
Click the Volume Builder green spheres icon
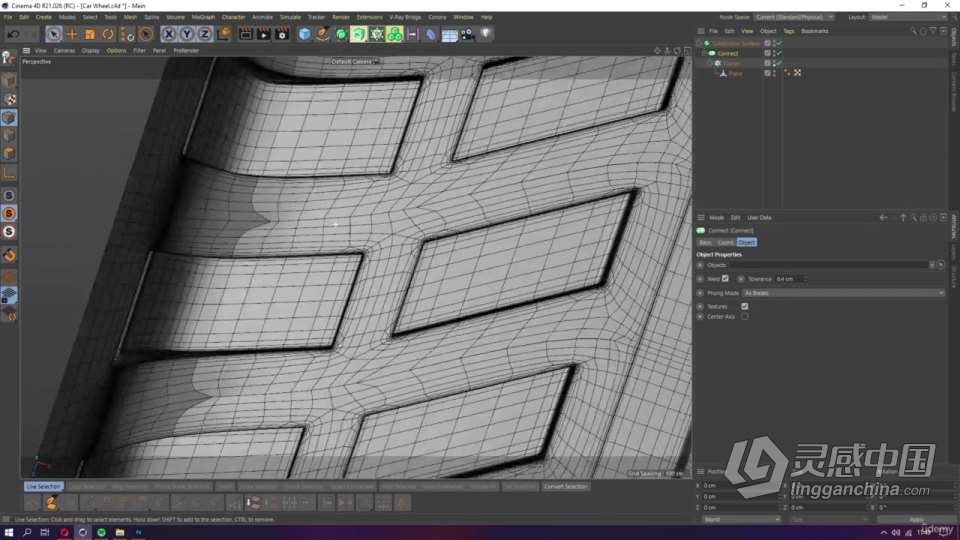point(395,34)
